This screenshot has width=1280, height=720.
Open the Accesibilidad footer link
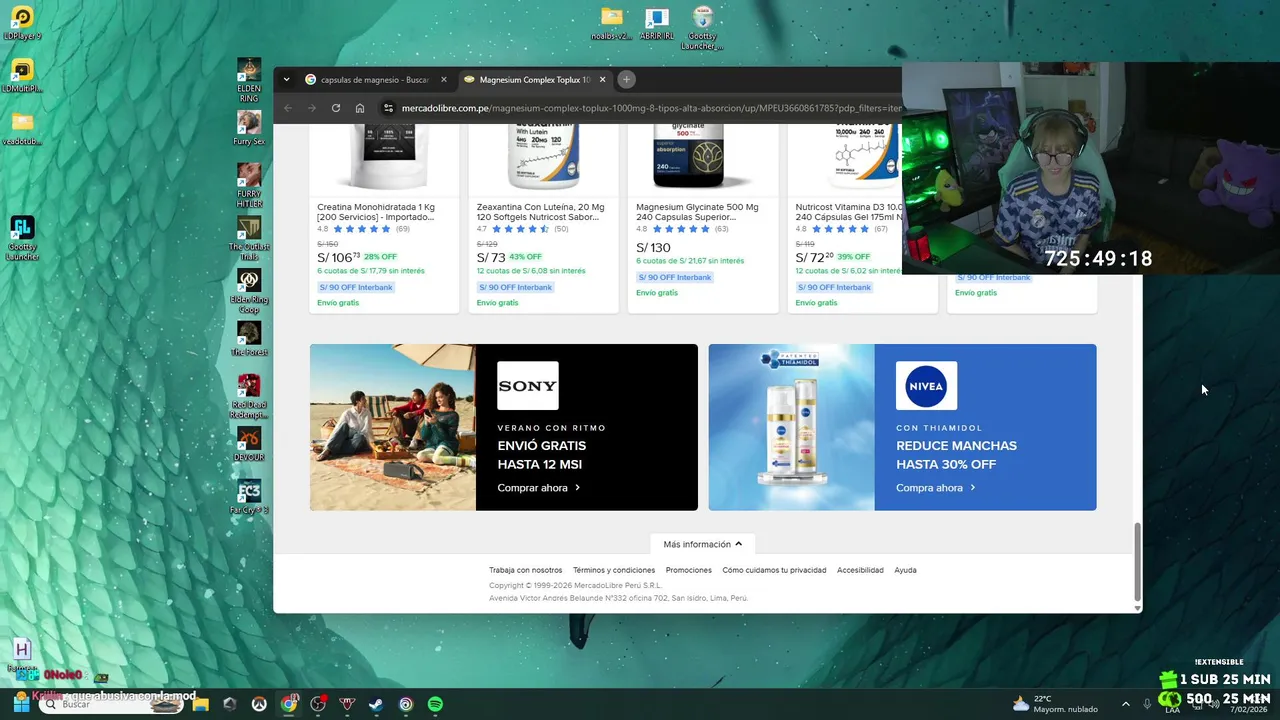pyautogui.click(x=860, y=570)
